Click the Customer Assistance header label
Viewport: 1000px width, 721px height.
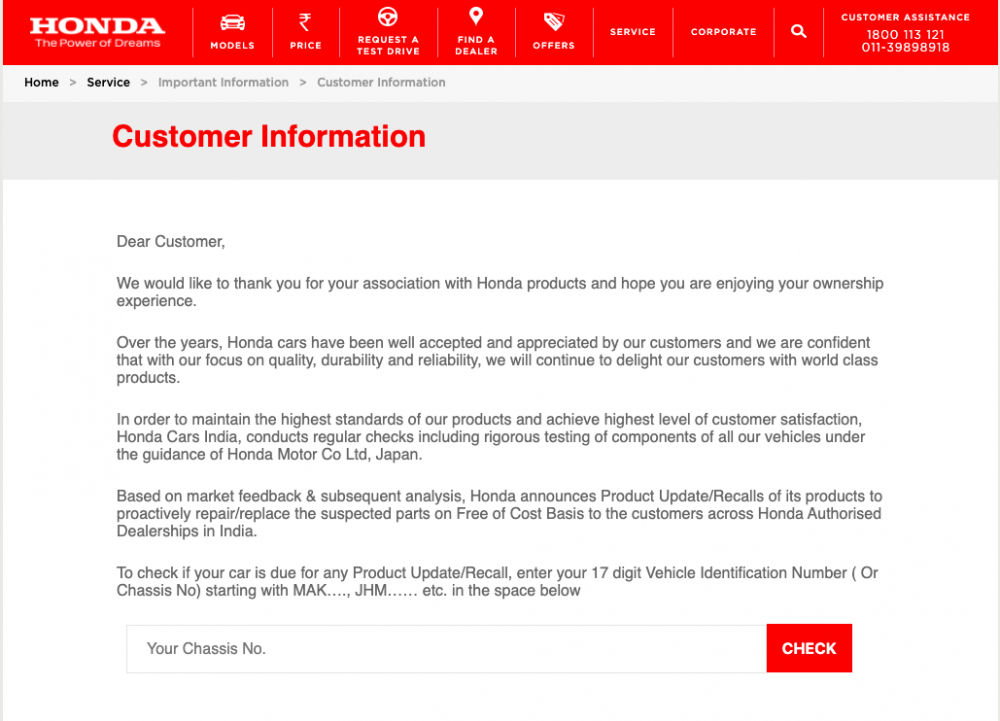[x=905, y=18]
